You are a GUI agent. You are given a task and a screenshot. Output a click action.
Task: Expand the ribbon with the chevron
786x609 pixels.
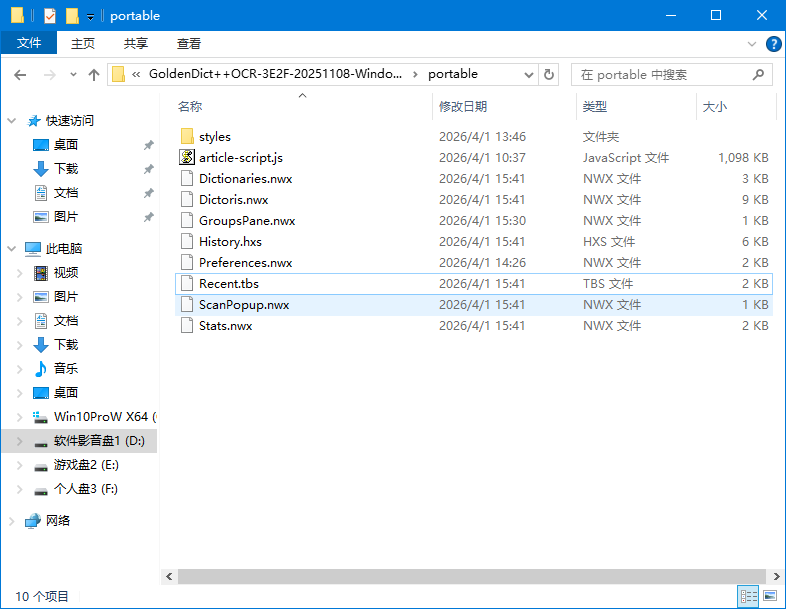pos(752,44)
